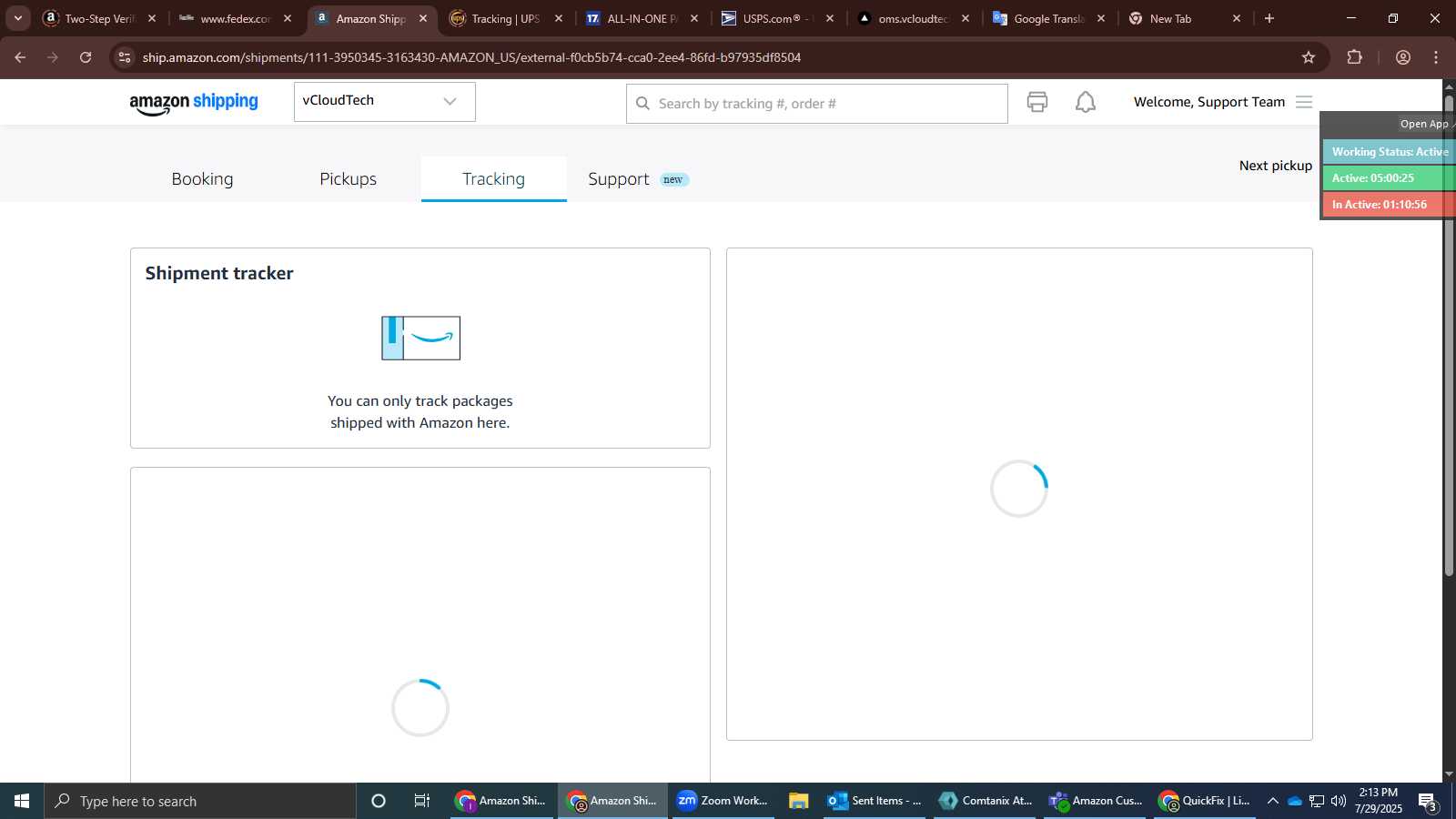The width and height of the screenshot is (1456, 819).
Task: Show hidden system tray icons
Action: coord(1272,801)
